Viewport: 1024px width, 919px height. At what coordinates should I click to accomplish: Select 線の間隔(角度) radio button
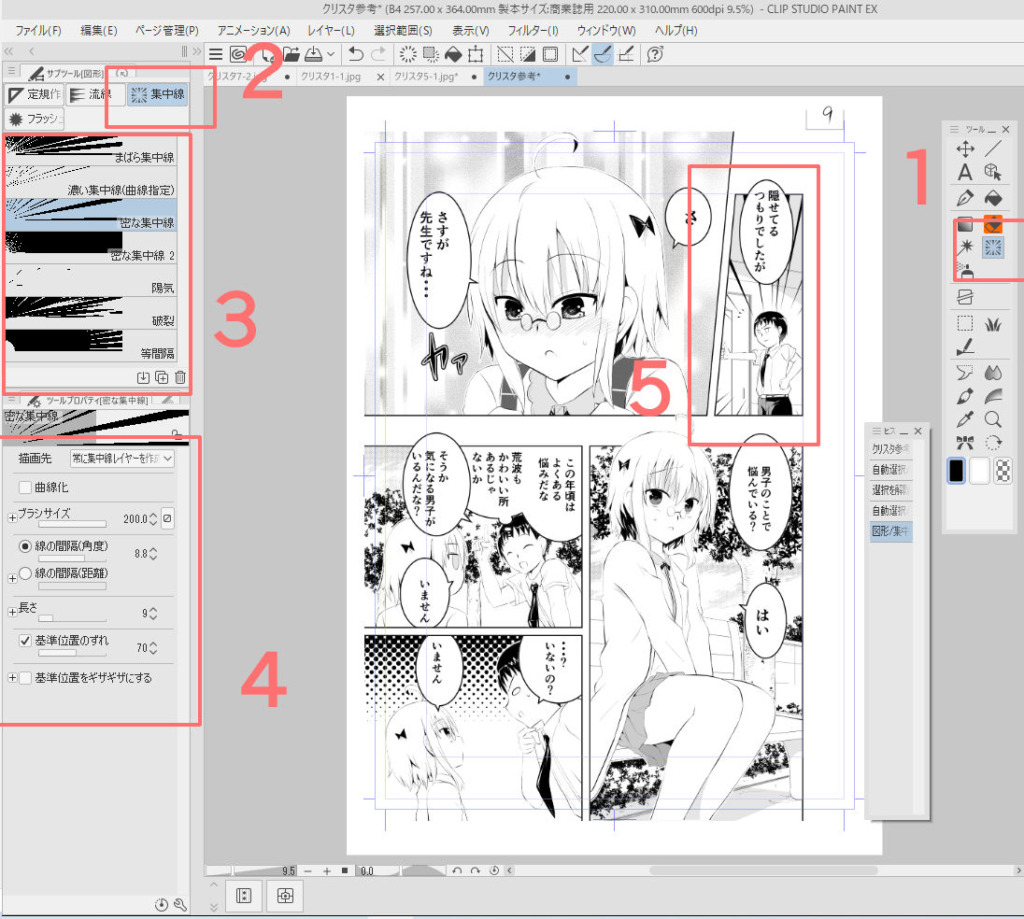[25, 546]
